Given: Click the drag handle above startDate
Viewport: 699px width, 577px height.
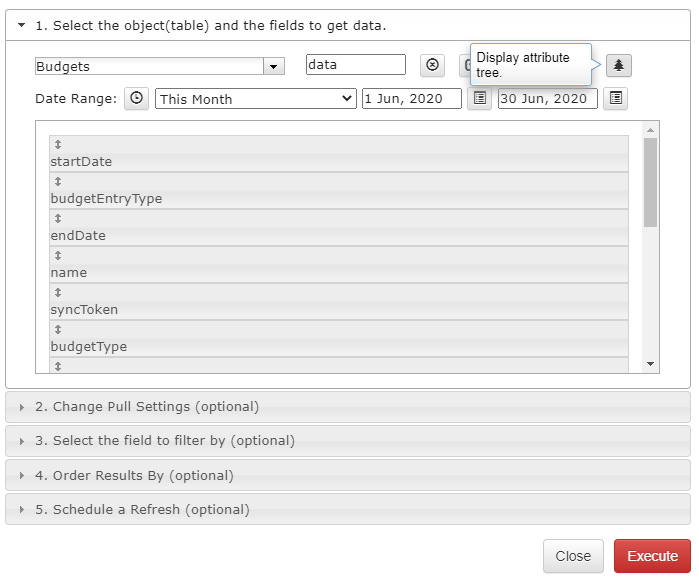Looking at the screenshot, I should click(x=57, y=145).
